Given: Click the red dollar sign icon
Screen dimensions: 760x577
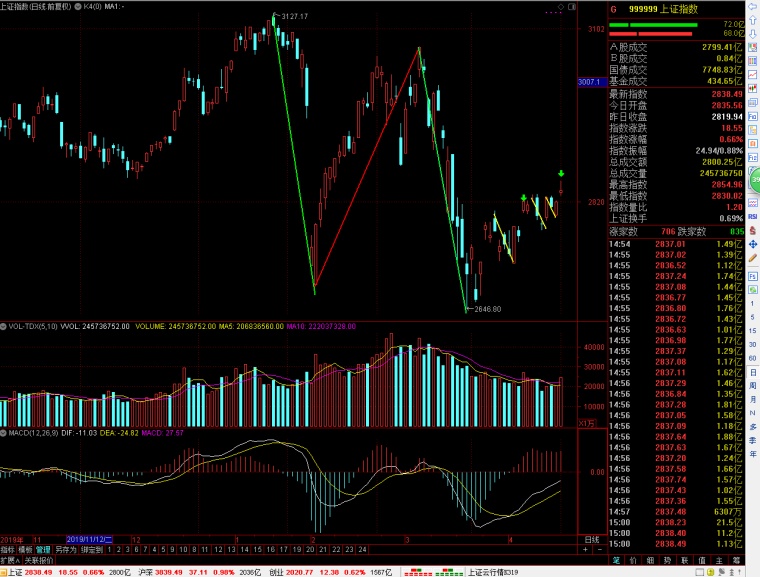Looking at the screenshot, I should click(753, 230).
